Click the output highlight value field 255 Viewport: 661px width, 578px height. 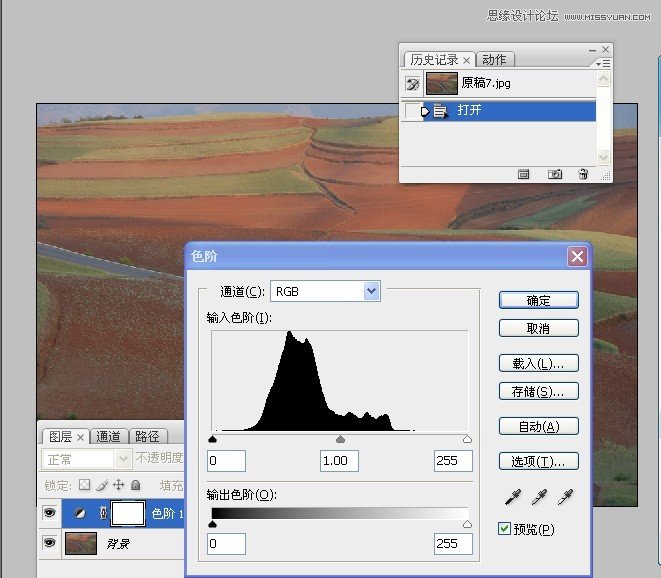(x=453, y=544)
